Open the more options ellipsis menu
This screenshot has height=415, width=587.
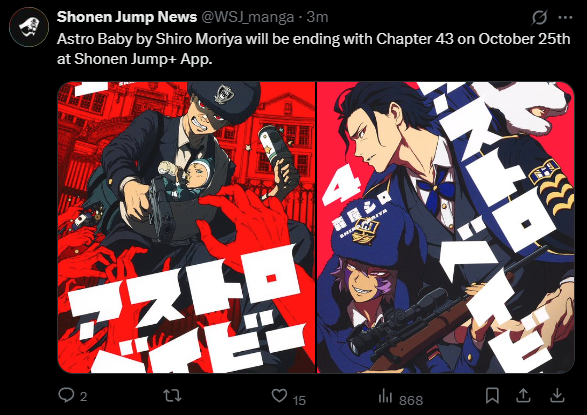[x=565, y=17]
